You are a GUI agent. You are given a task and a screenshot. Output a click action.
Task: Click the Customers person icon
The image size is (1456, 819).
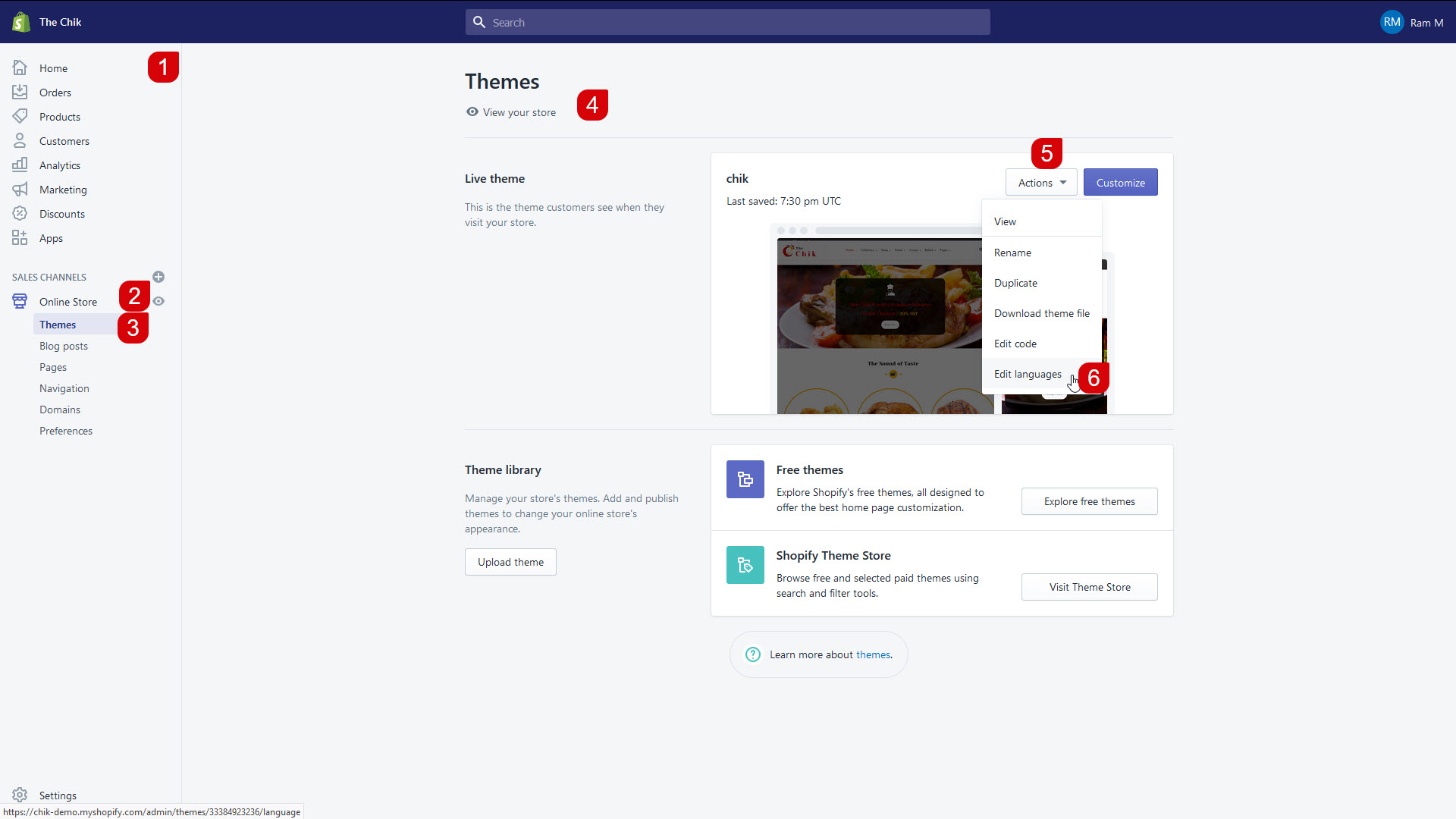tap(20, 141)
